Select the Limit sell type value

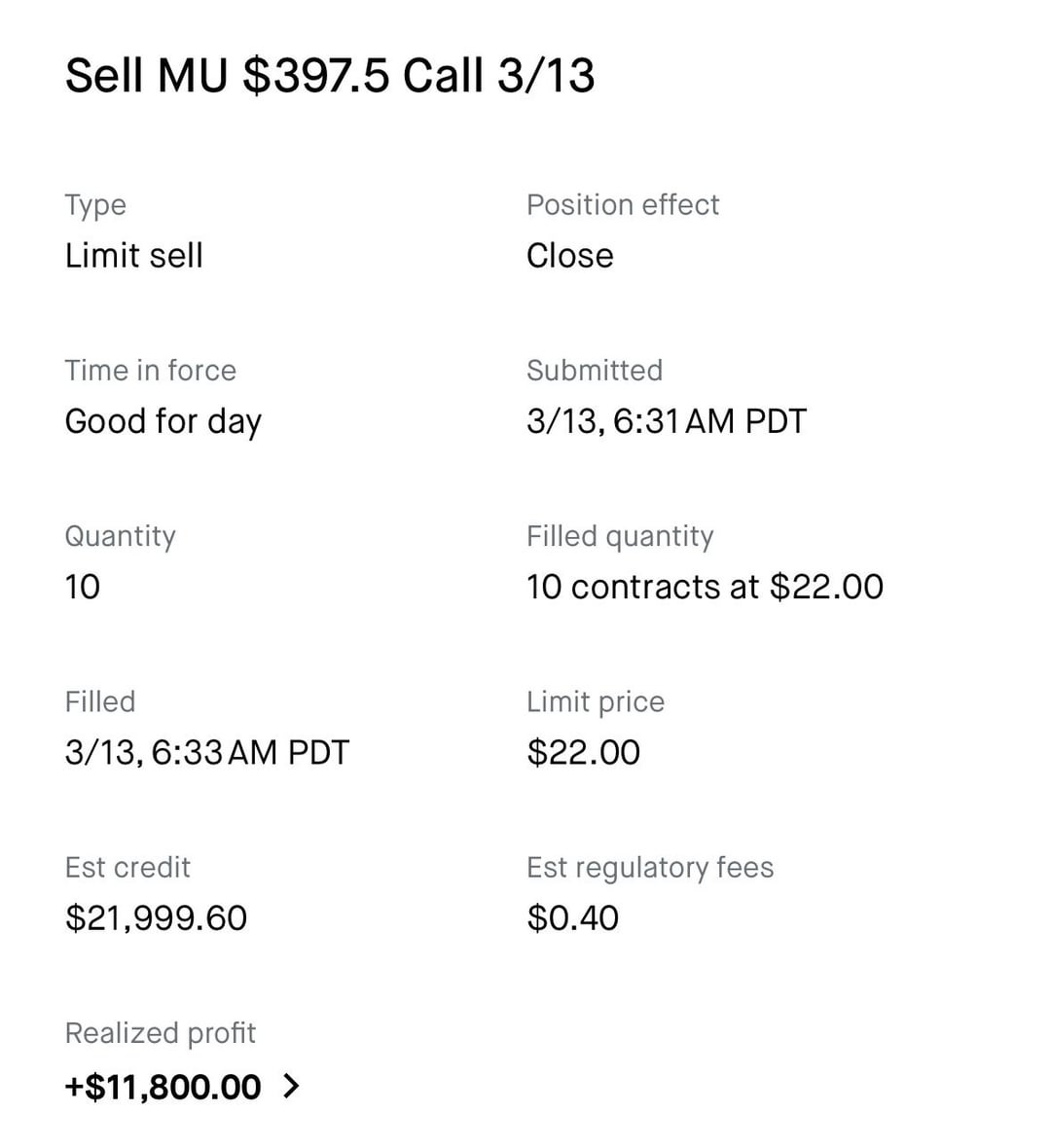click(x=133, y=256)
